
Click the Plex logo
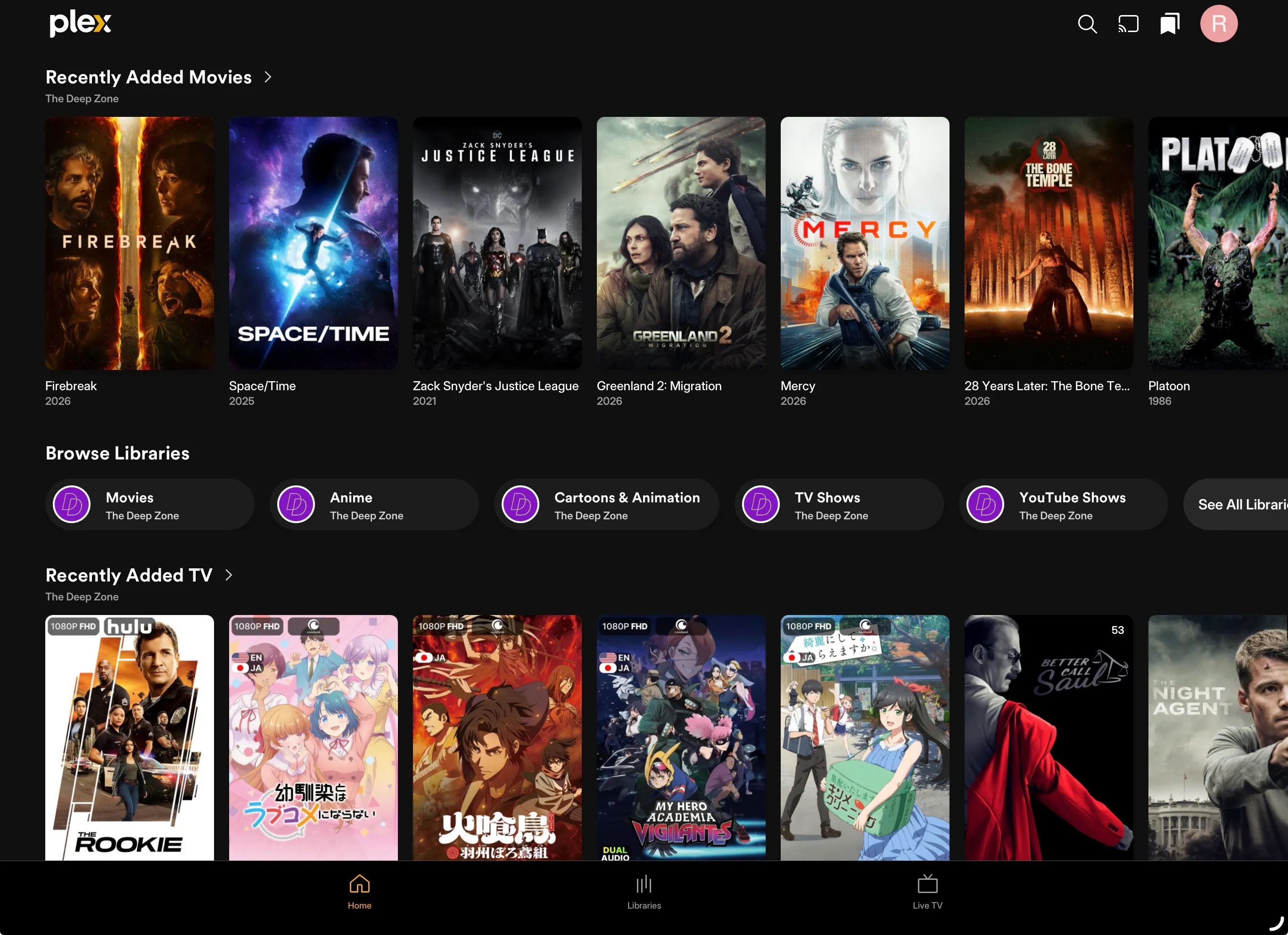[x=80, y=23]
